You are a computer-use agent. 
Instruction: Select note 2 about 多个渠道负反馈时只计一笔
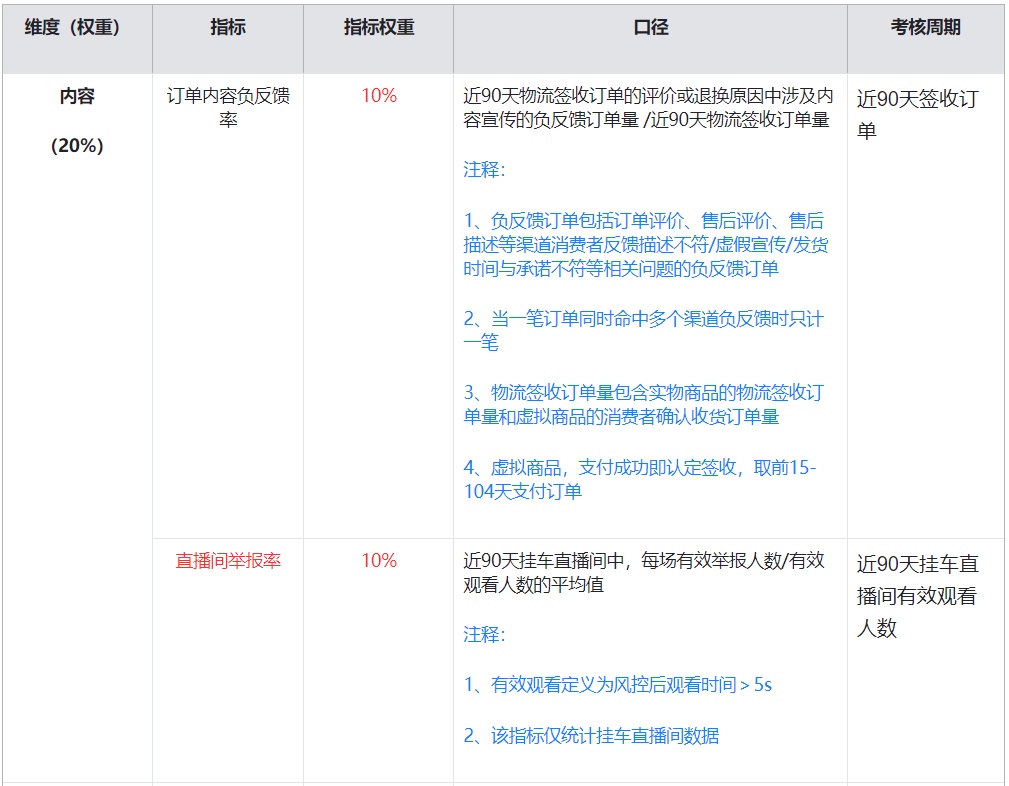tap(643, 331)
